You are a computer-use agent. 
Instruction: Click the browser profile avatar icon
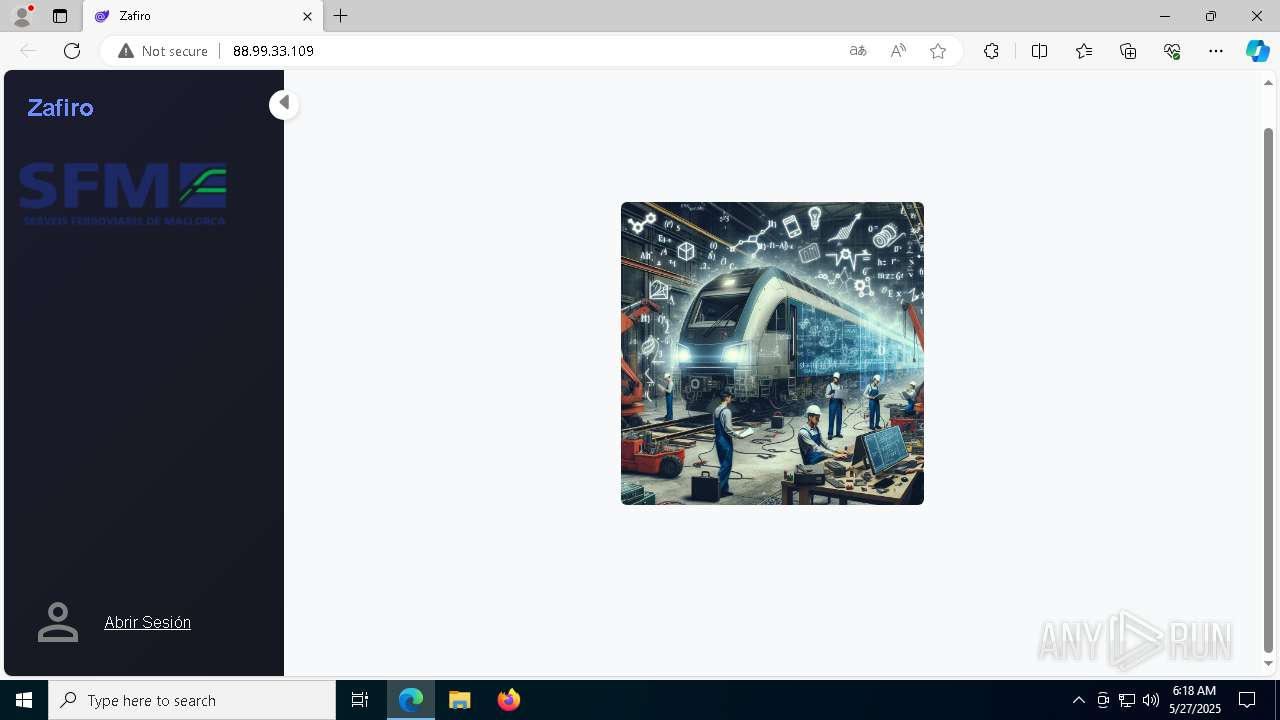(x=22, y=16)
